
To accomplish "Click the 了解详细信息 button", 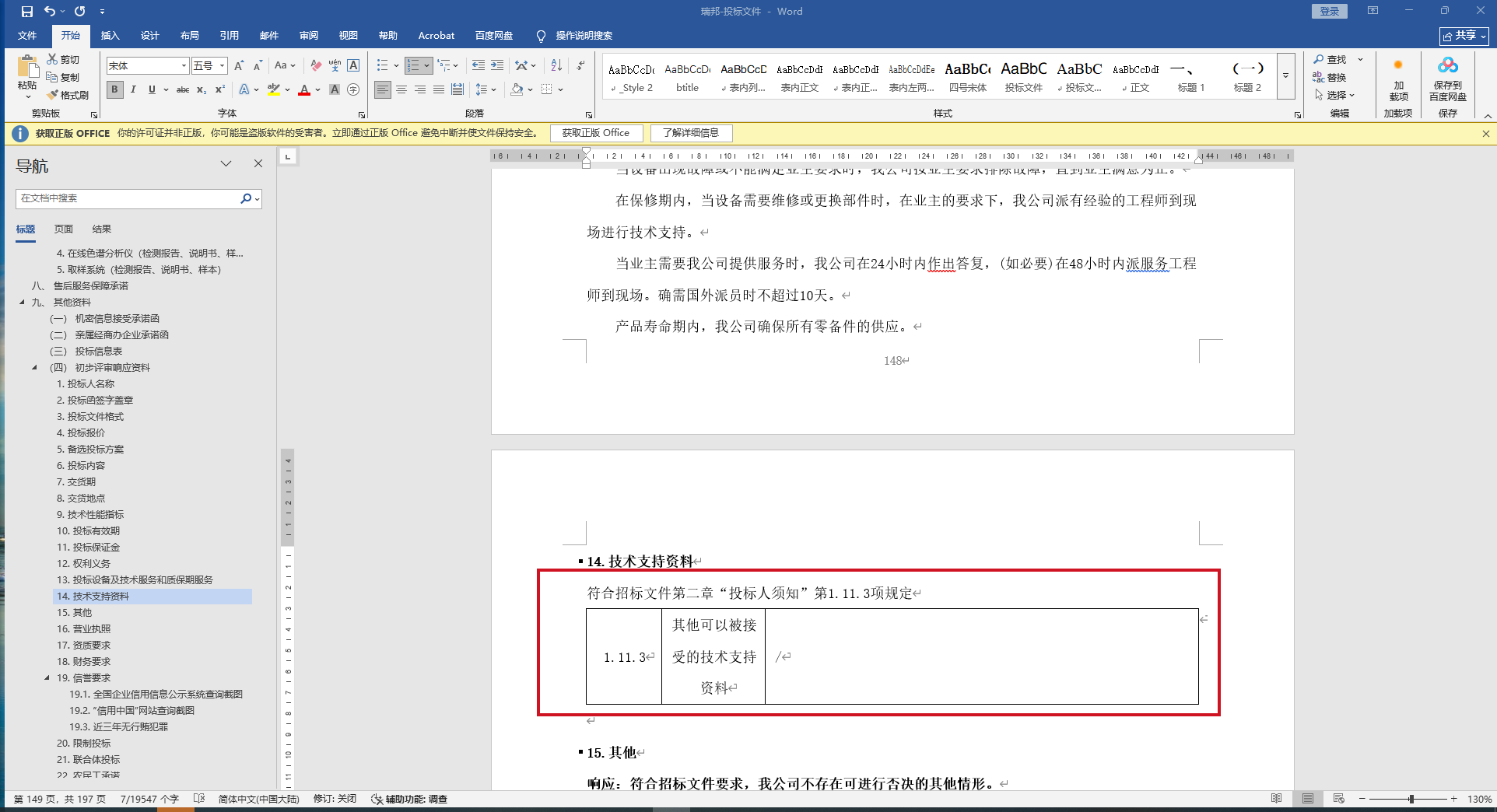I will coord(691,133).
